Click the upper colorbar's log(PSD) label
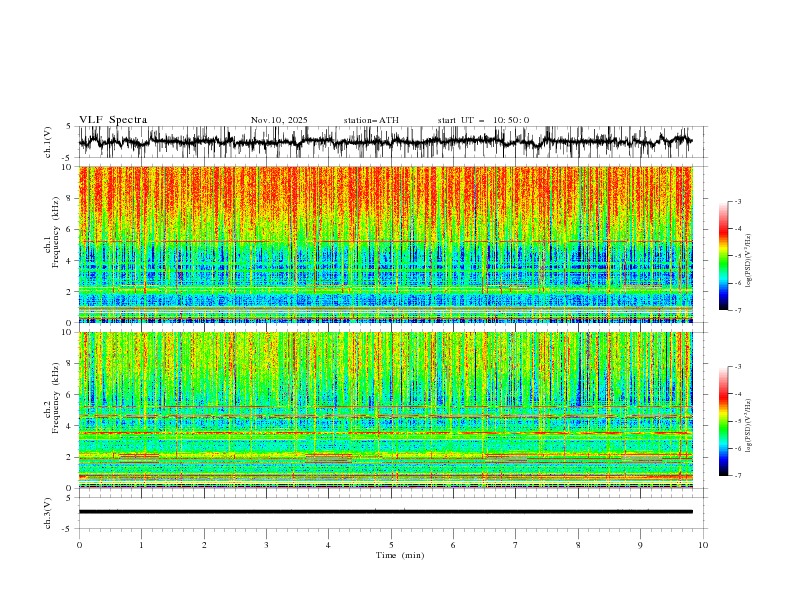This screenshot has height=612, width=792. coord(749,261)
